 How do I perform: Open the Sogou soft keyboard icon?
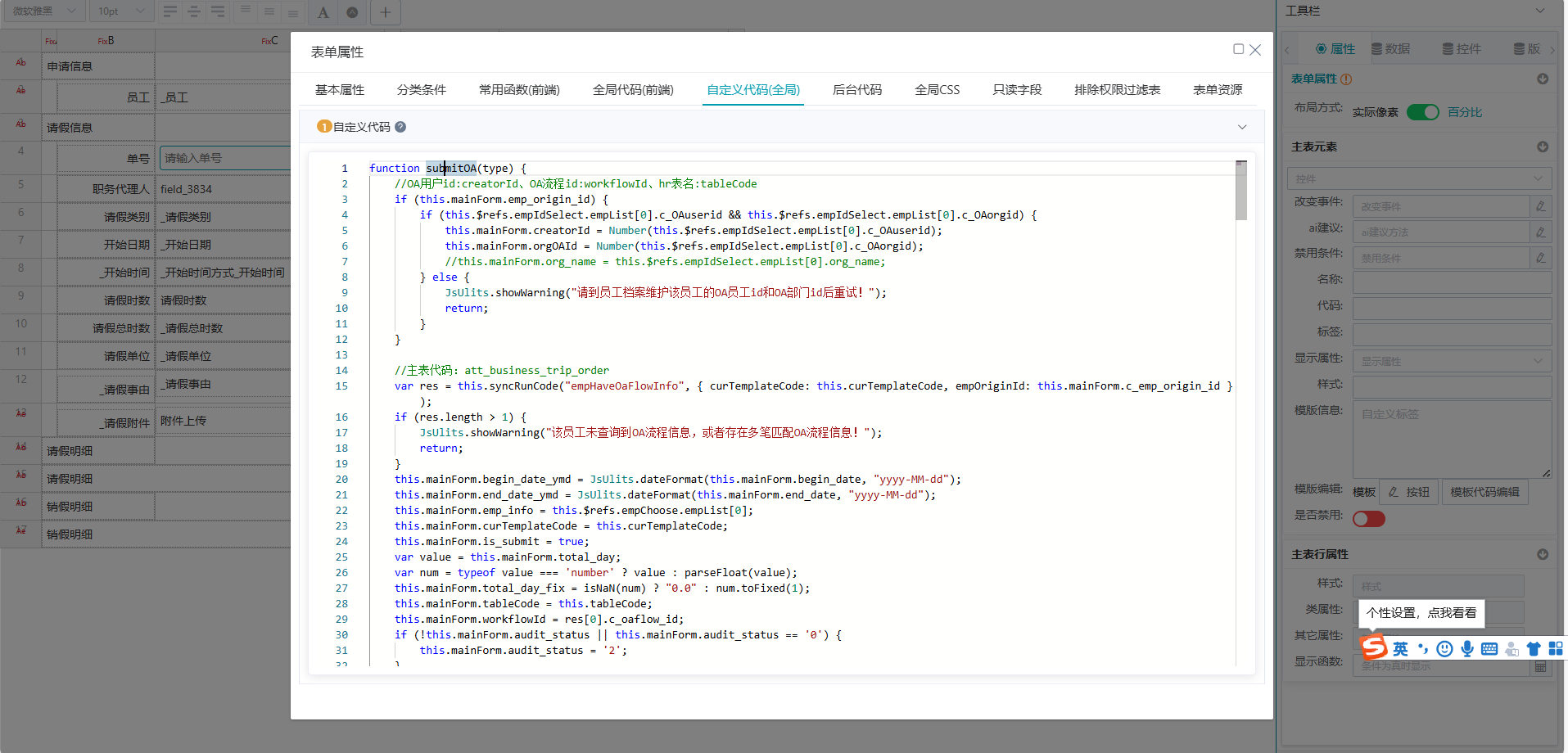coord(1489,649)
